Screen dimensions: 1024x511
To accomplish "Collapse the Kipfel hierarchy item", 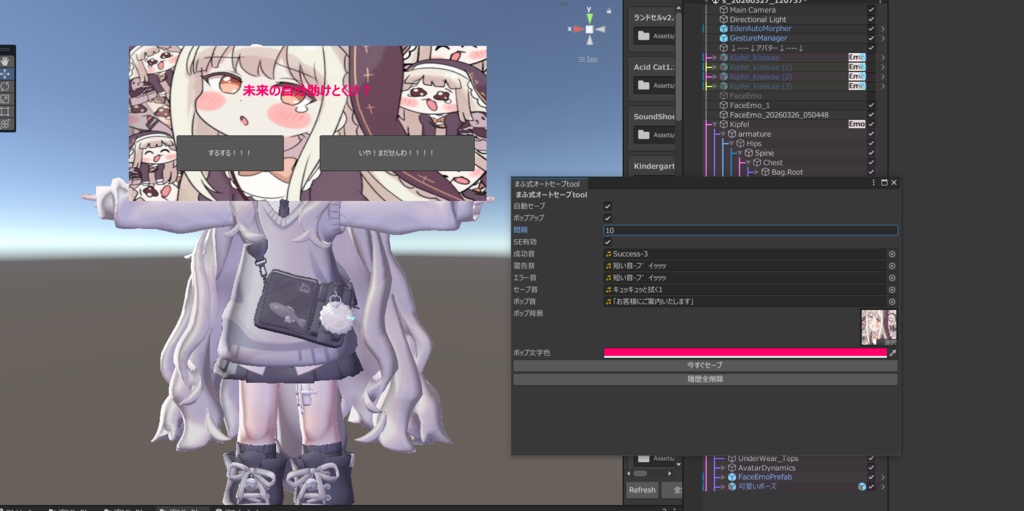I will click(714, 124).
